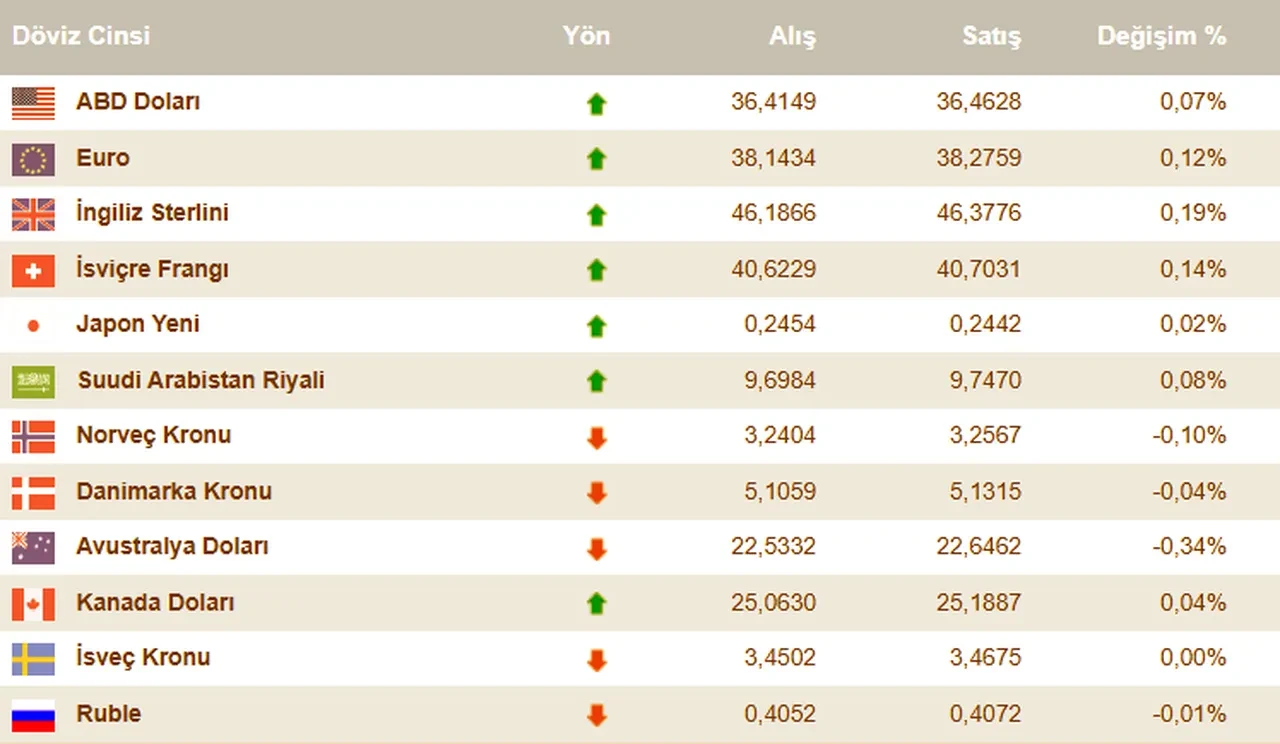Click the down arrow next to İsveç Kronu
Viewport: 1280px width, 744px height.
(597, 658)
